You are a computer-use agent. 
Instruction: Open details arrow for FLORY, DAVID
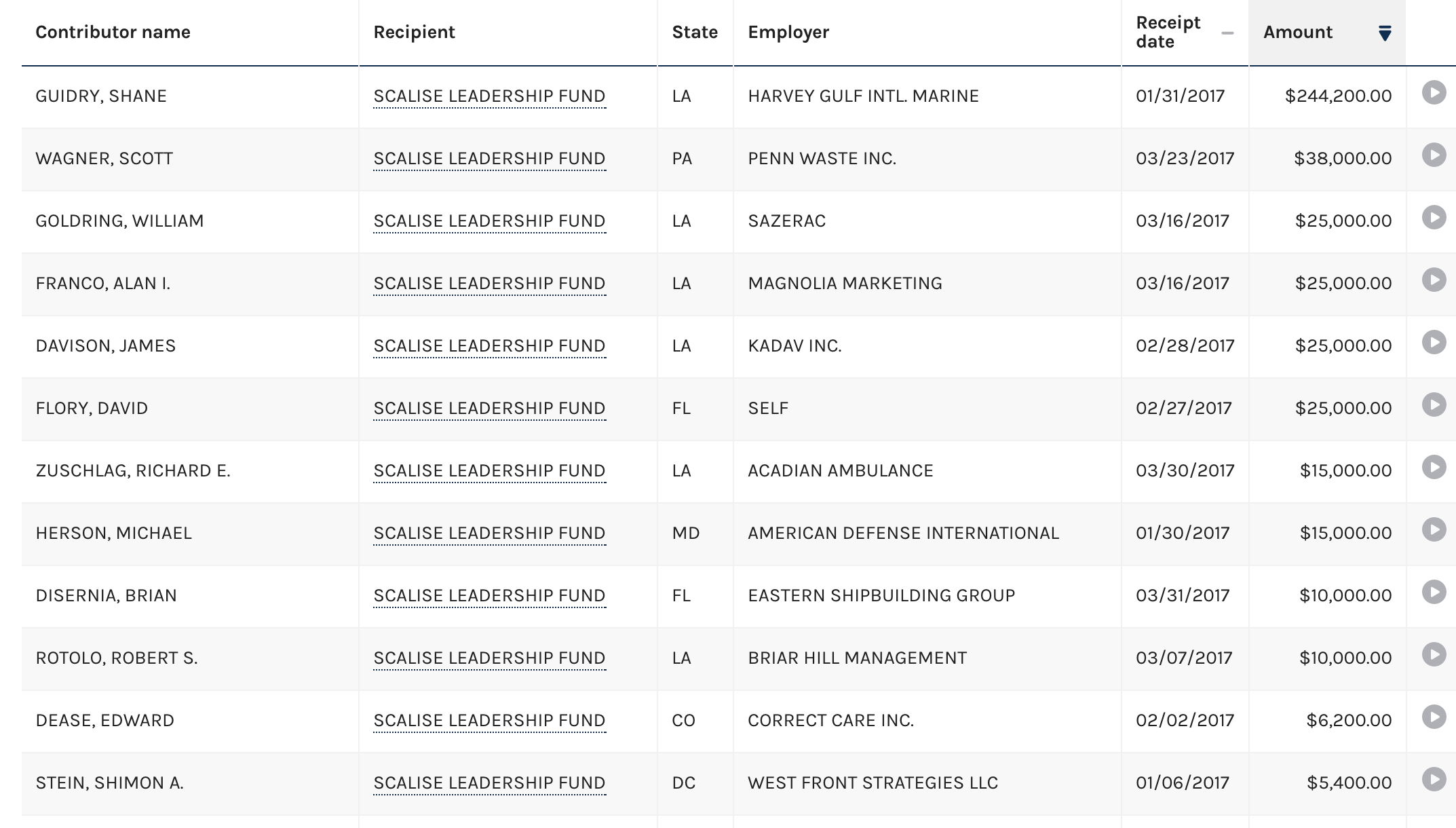coord(1434,405)
